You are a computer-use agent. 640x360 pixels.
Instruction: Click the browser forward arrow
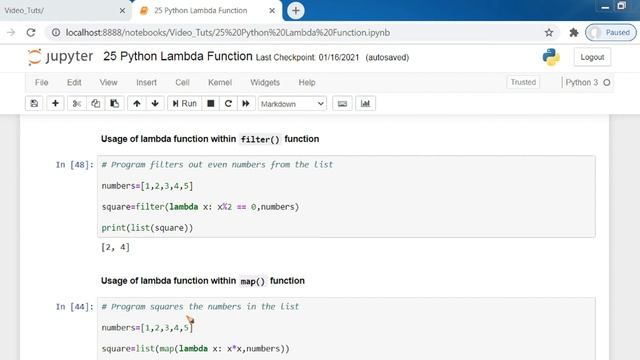tap(11, 33)
